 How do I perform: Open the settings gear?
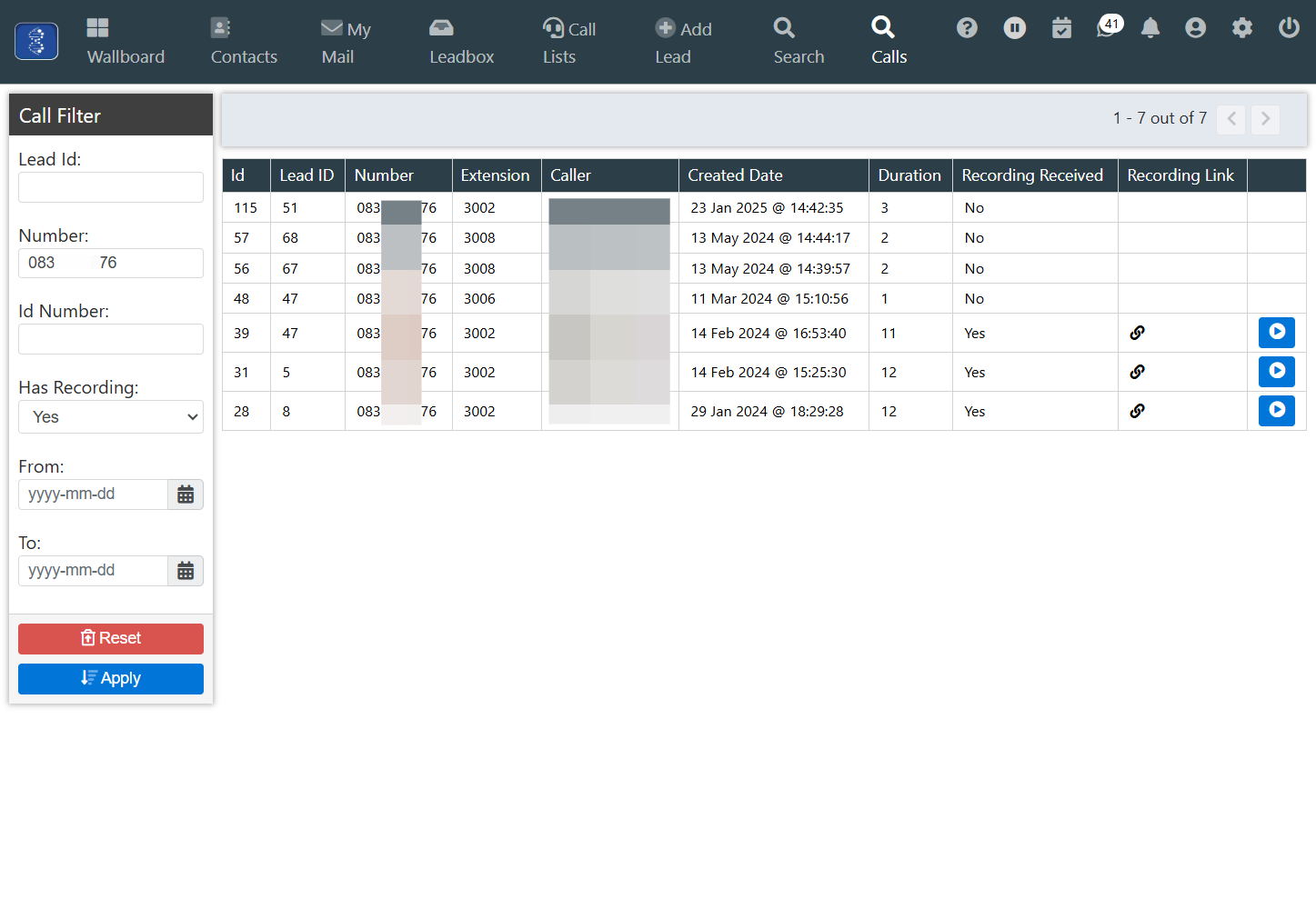tap(1242, 28)
